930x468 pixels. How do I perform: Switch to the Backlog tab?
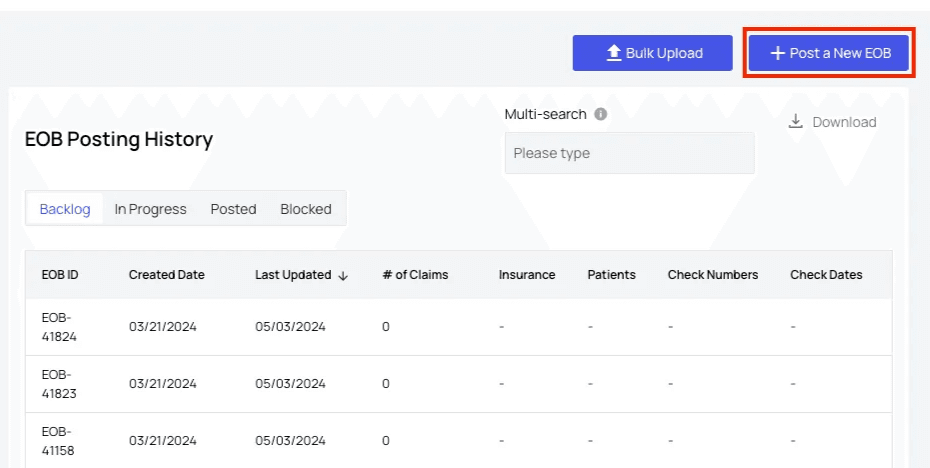(65, 209)
